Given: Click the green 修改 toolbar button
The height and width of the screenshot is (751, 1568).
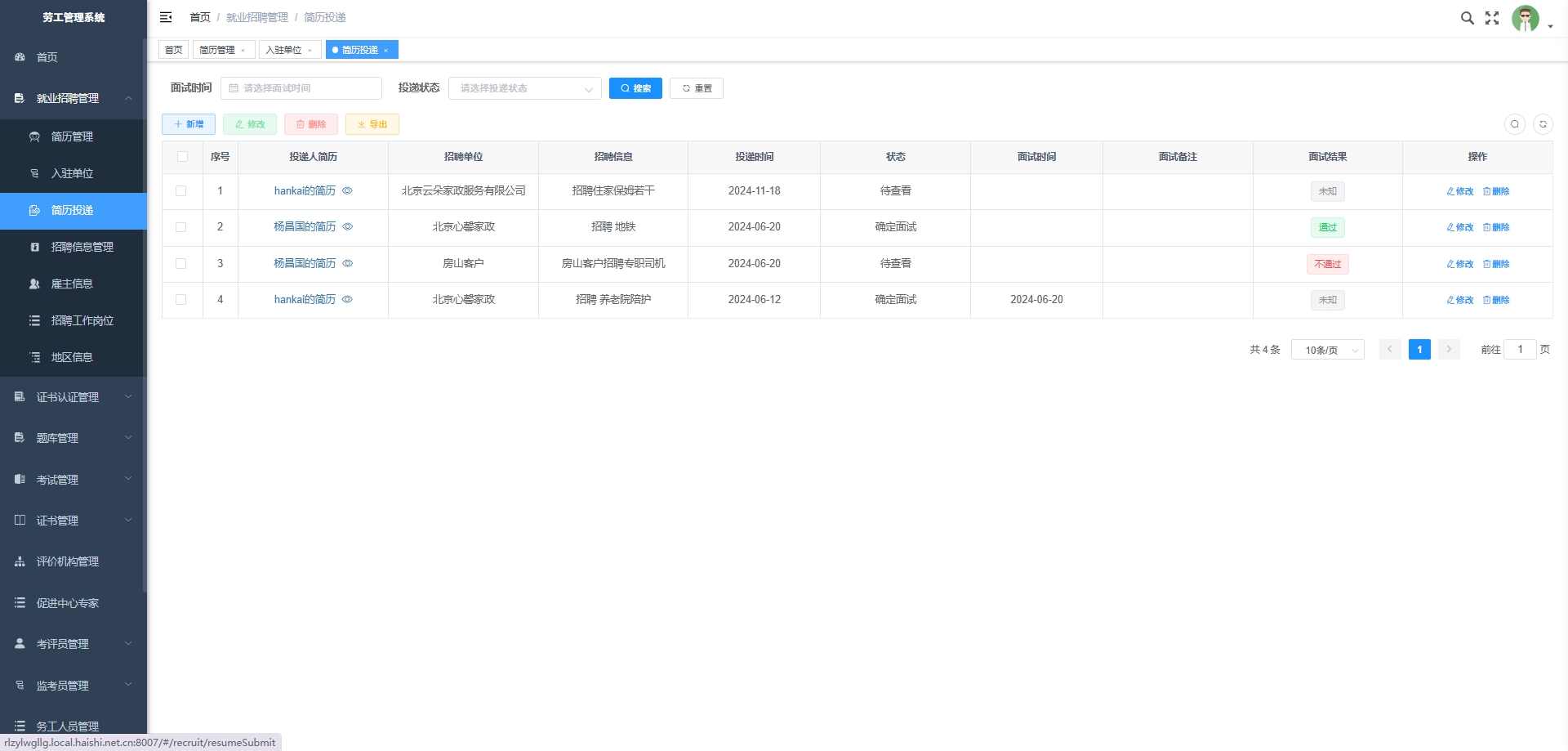Looking at the screenshot, I should pos(250,124).
